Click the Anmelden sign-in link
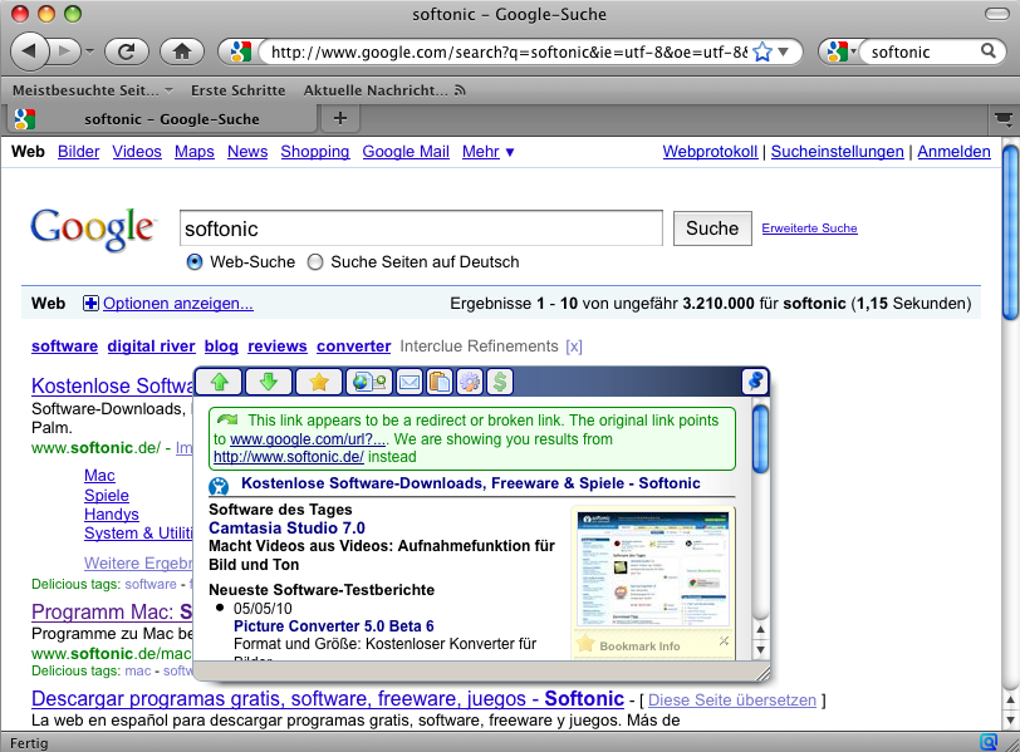 click(954, 152)
